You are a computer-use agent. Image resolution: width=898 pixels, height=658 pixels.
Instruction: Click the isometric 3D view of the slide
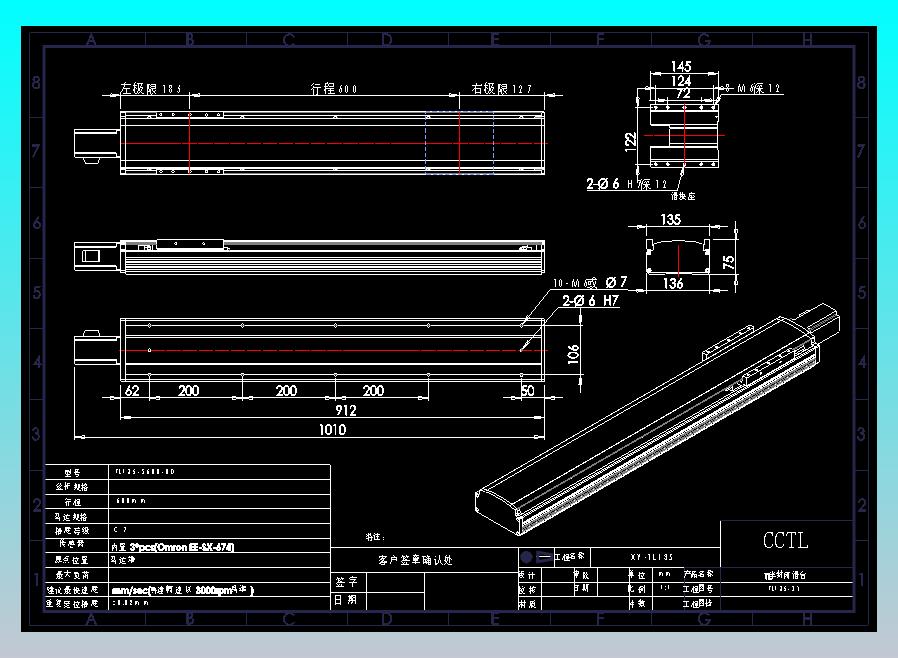pyautogui.click(x=657, y=420)
